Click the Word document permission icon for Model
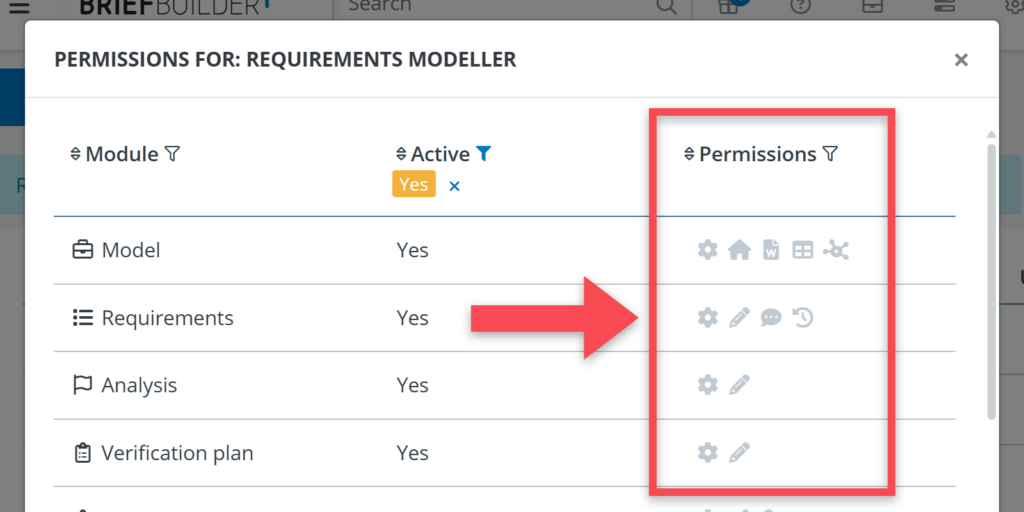 pyautogui.click(x=771, y=250)
